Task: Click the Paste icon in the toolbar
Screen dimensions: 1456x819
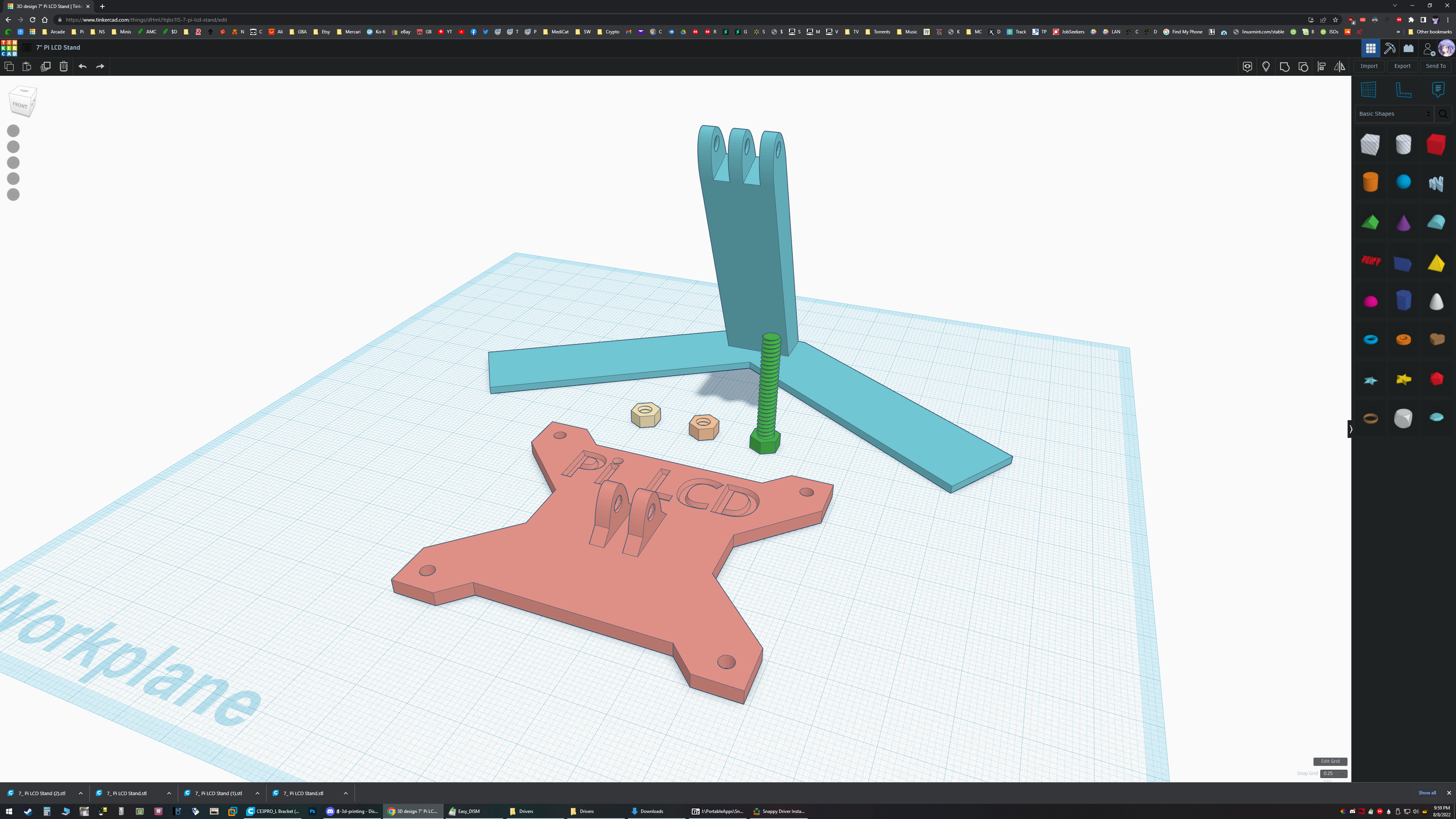Action: [27, 66]
